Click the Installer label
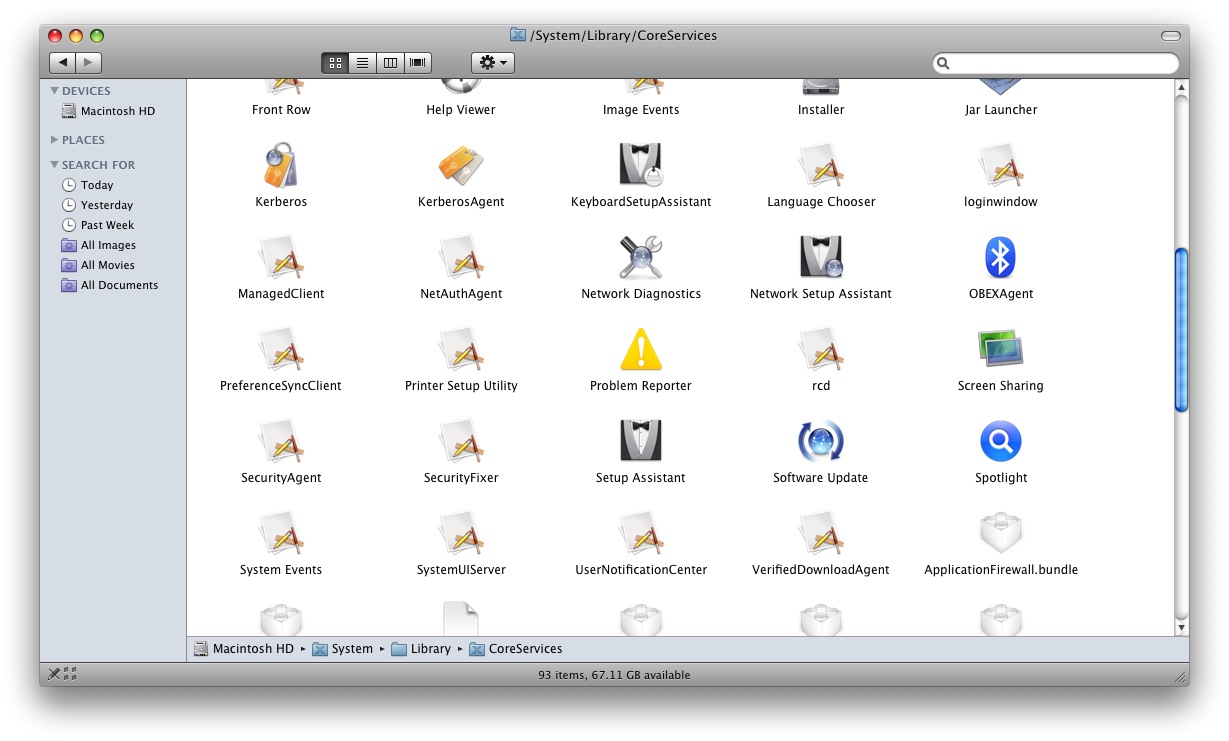This screenshot has width=1229, height=741. [821, 110]
